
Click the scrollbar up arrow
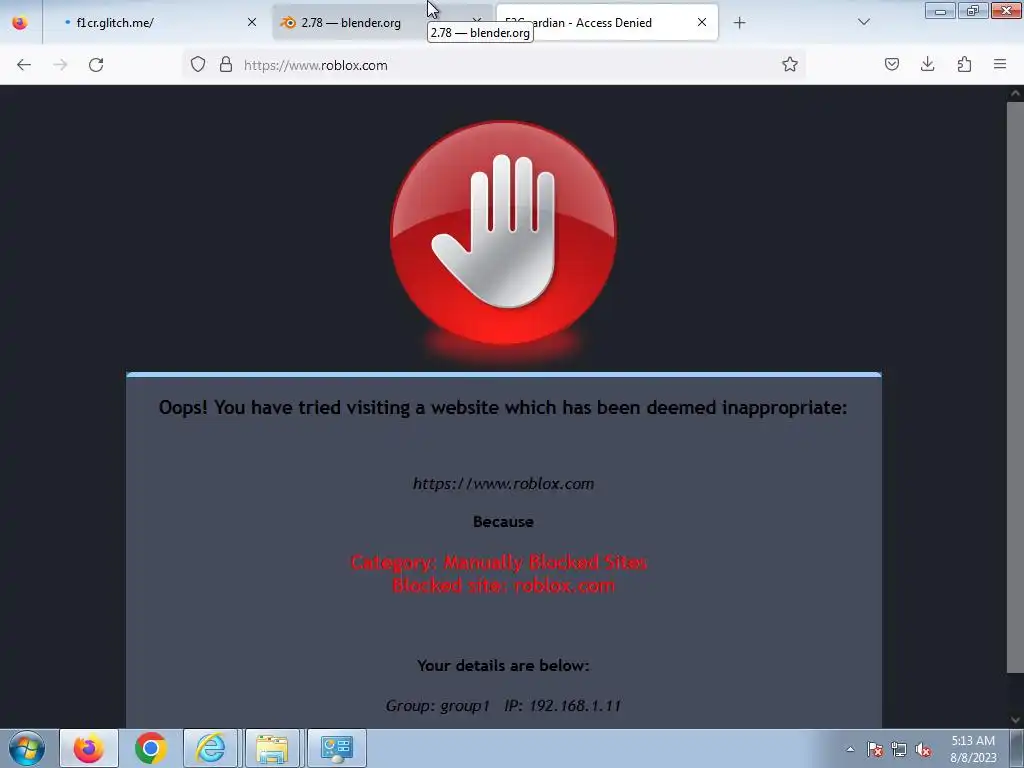pos(1015,93)
